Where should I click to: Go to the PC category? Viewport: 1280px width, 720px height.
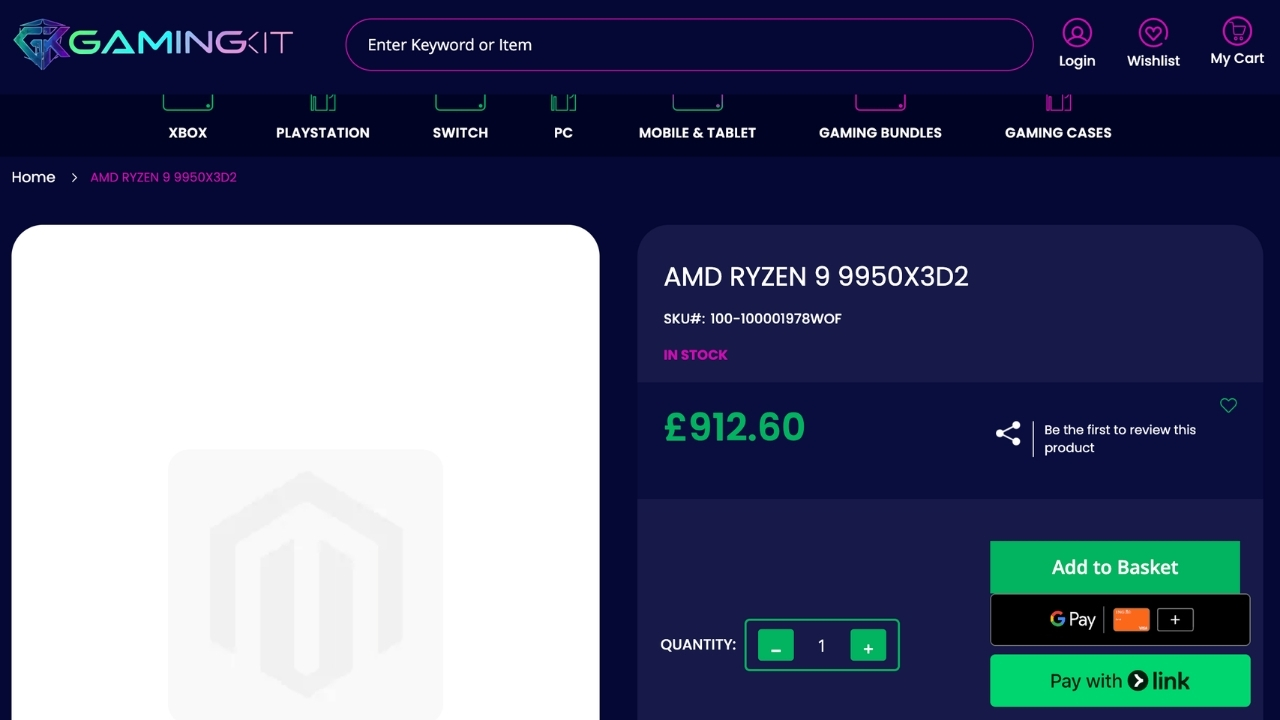pos(563,132)
